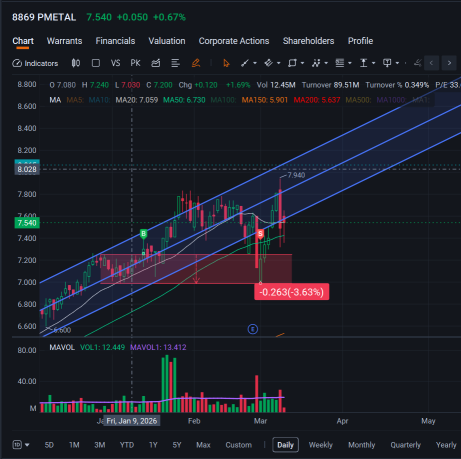Click the red -0.263(-3.63%) measurement label

[x=292, y=292]
